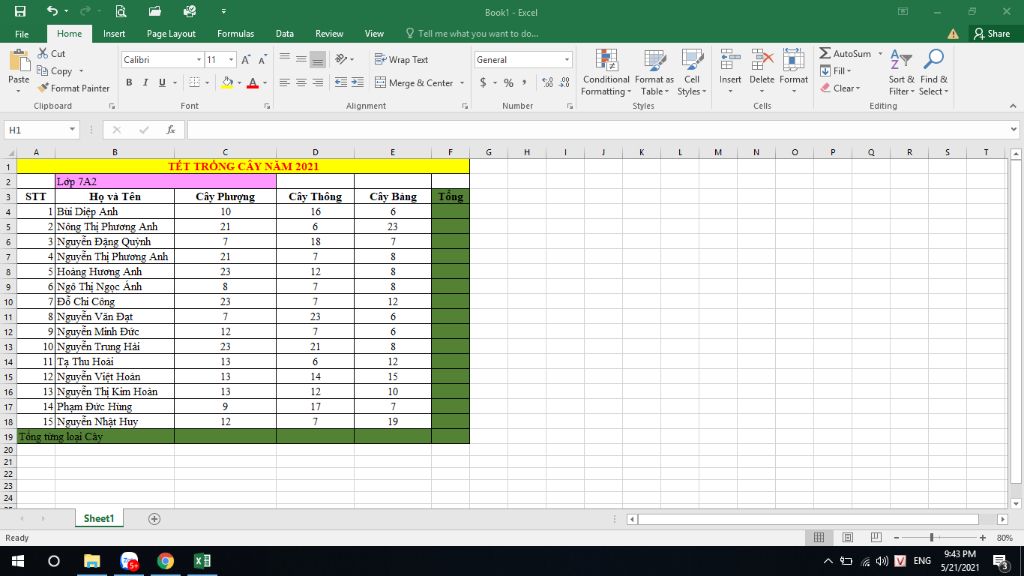Switch to the Page Layout tab
Screen dimensions: 1024x576
tap(170, 34)
